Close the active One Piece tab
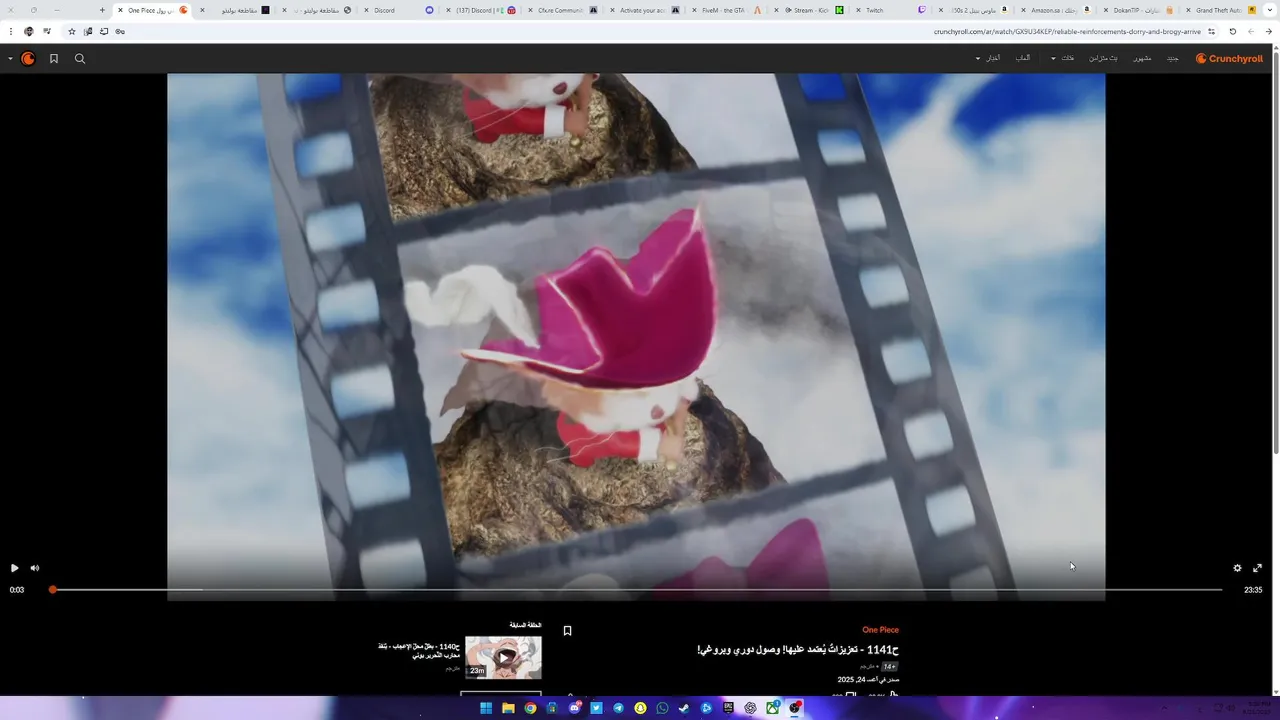 120,10
